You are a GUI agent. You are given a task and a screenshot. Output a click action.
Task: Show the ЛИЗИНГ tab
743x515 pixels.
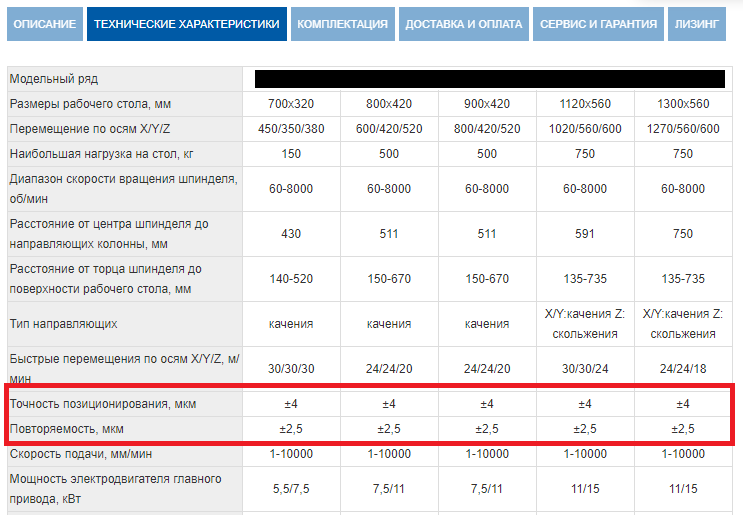point(696,24)
